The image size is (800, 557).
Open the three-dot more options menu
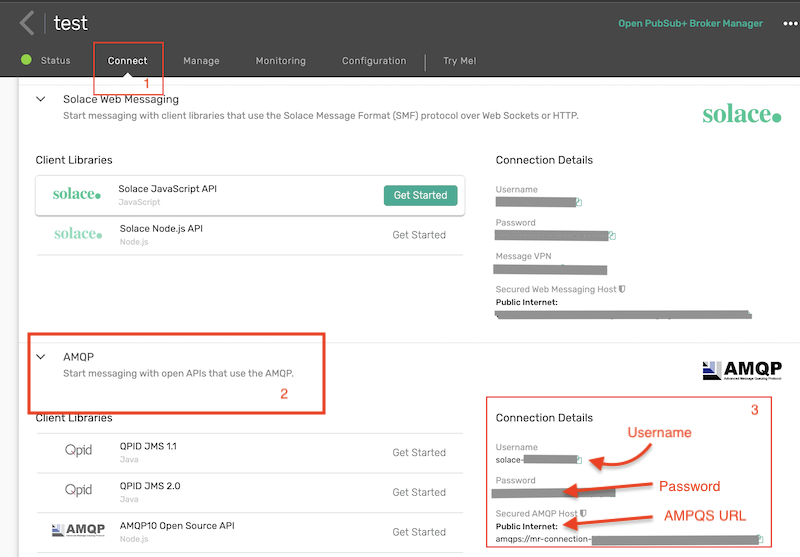tap(791, 23)
